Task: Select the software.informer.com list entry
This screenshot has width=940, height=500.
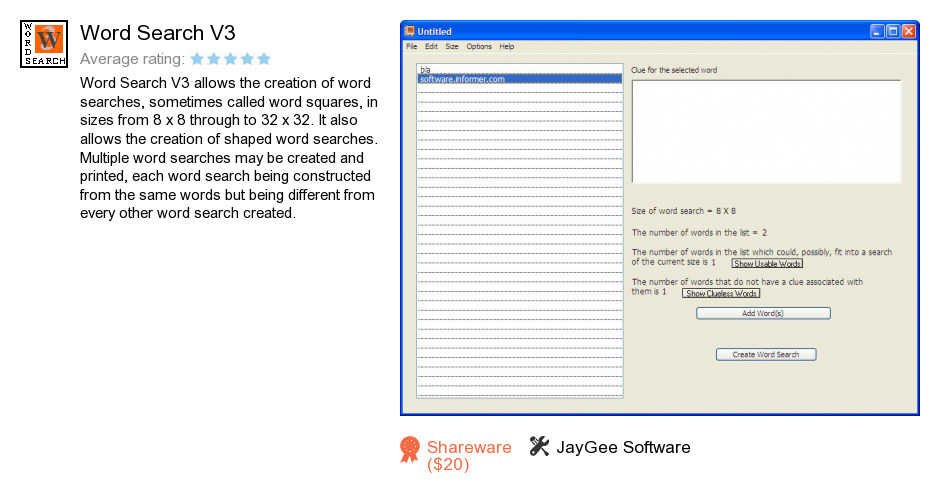Action: [x=520, y=79]
